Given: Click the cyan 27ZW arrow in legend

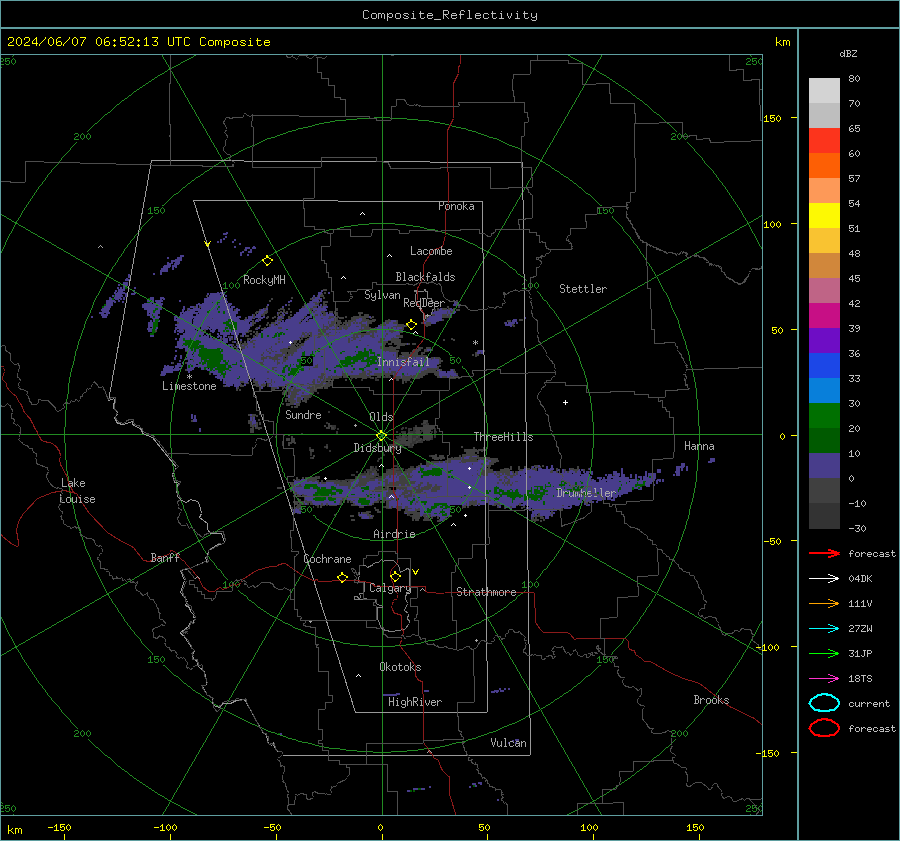Looking at the screenshot, I should (824, 629).
